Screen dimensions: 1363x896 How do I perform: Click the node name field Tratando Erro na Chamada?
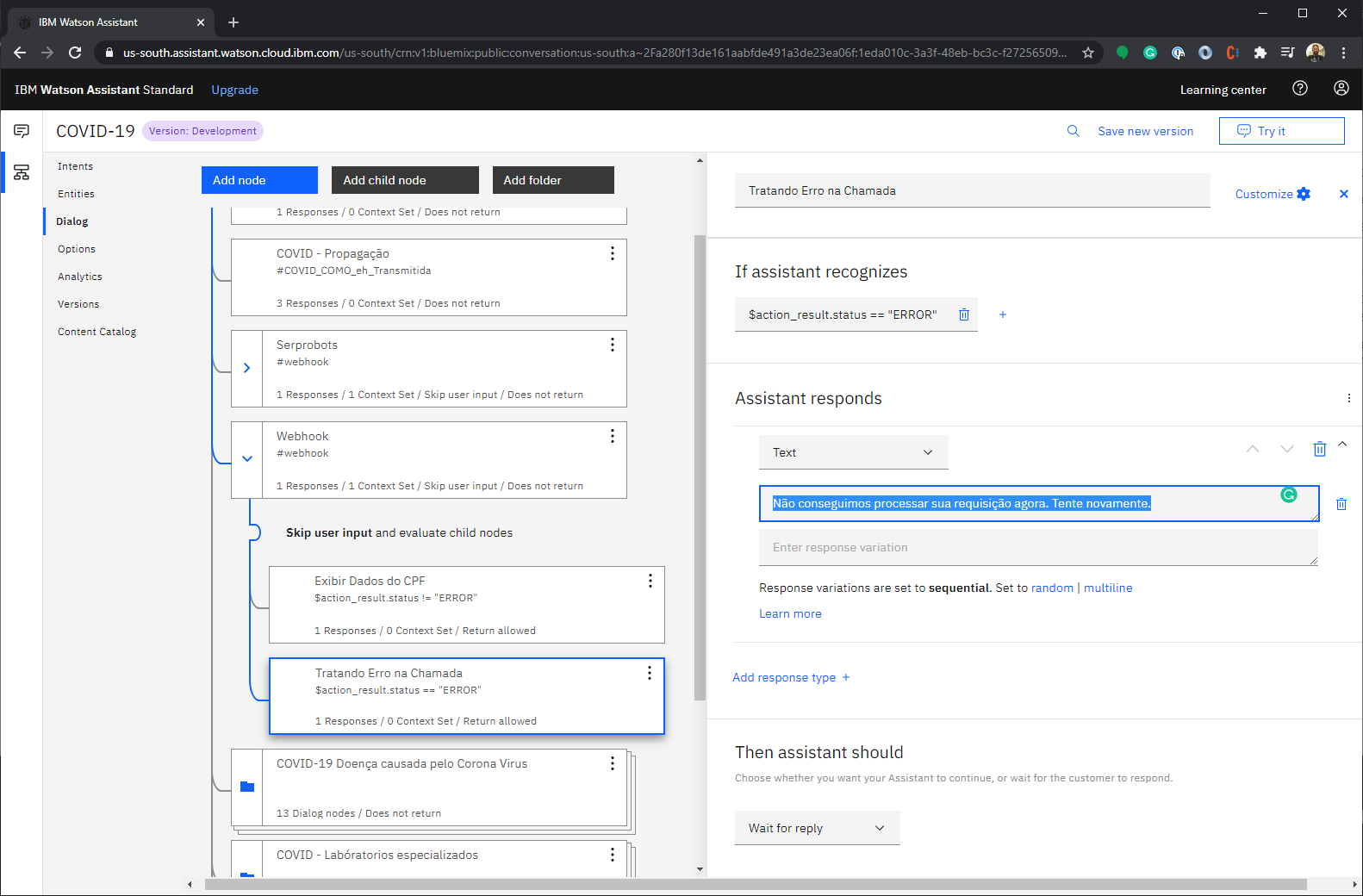[972, 190]
